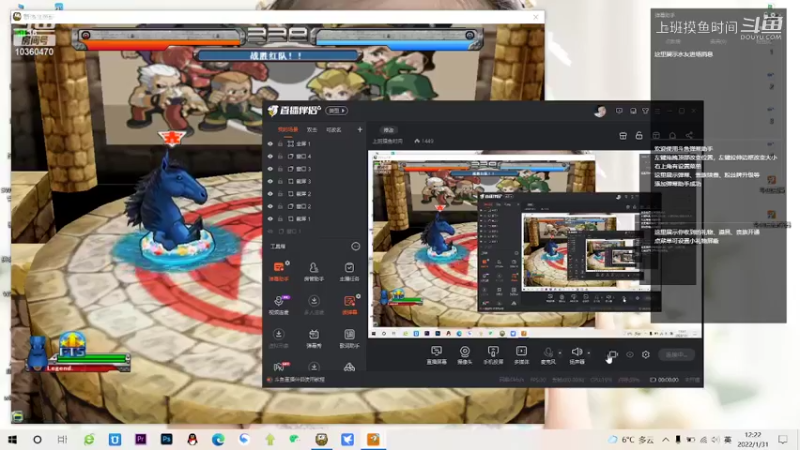Viewport: 800px width, 450px height.
Task: Toggle the lock on the 全屏 1 source
Action: (x=280, y=144)
